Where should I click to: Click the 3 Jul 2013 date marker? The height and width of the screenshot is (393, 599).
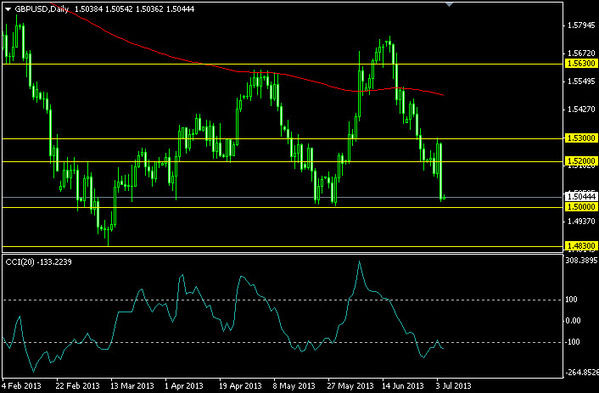pyautogui.click(x=454, y=386)
